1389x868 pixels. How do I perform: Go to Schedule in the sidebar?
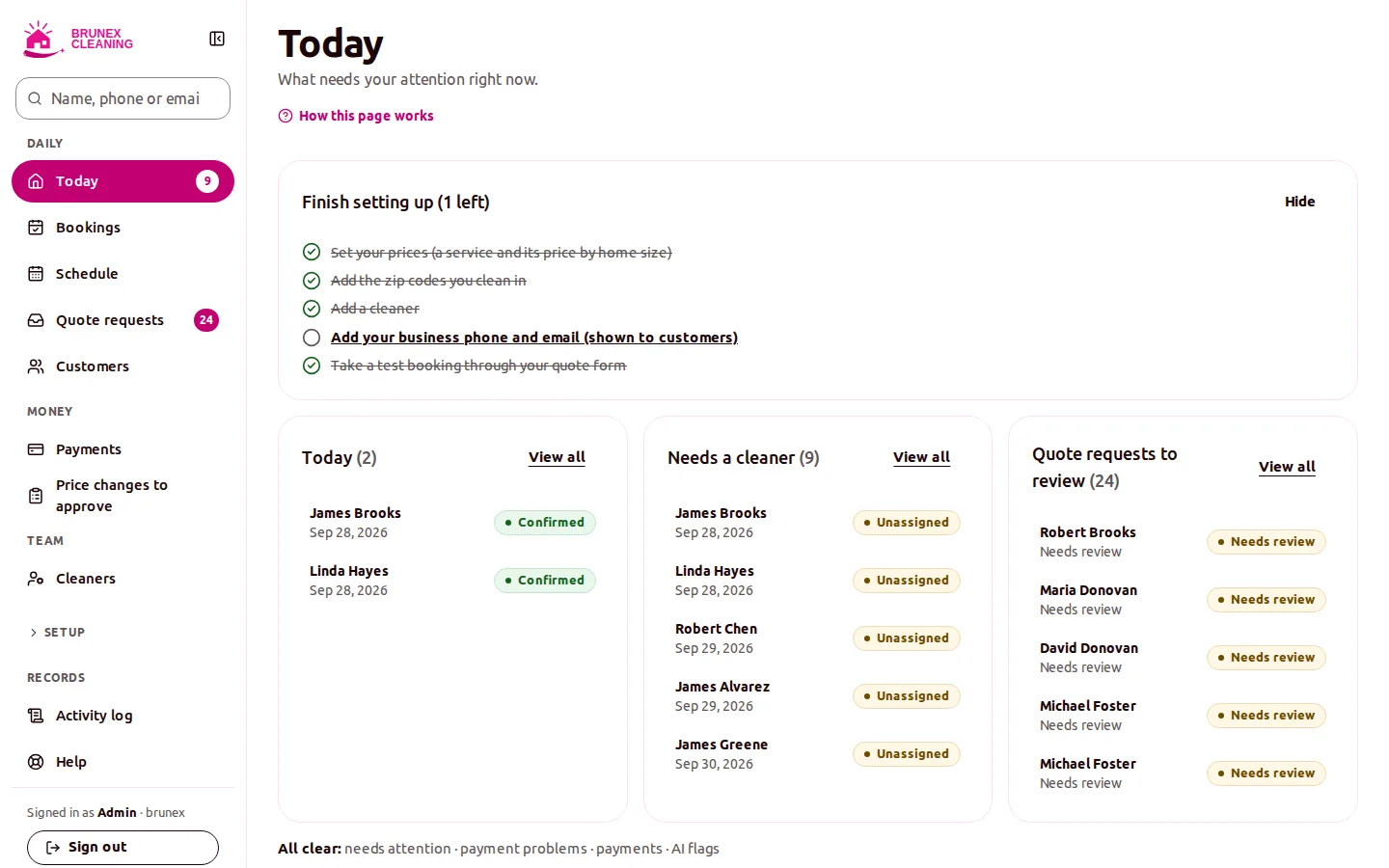tap(123, 274)
